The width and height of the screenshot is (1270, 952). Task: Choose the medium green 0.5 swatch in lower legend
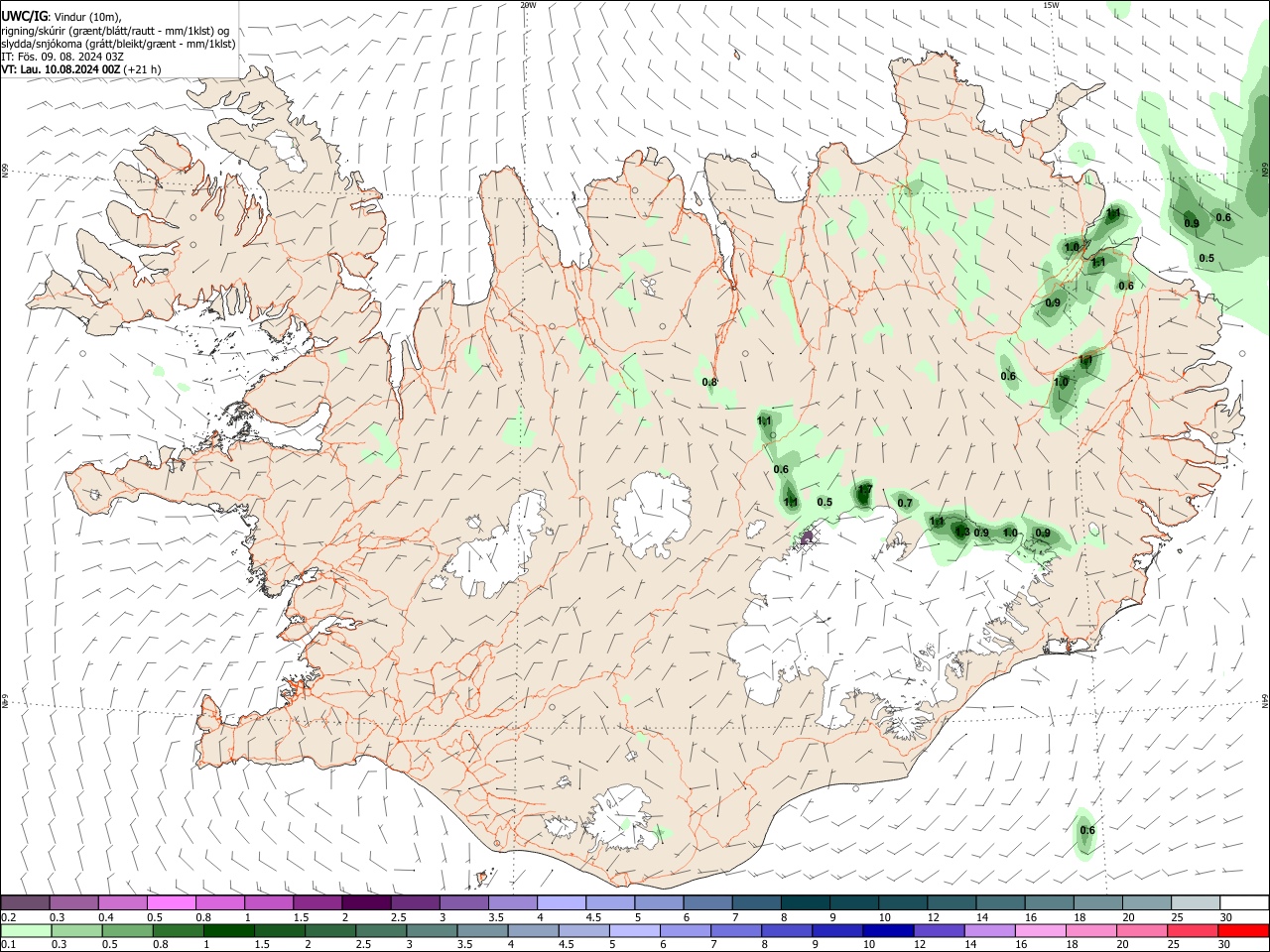click(x=127, y=930)
